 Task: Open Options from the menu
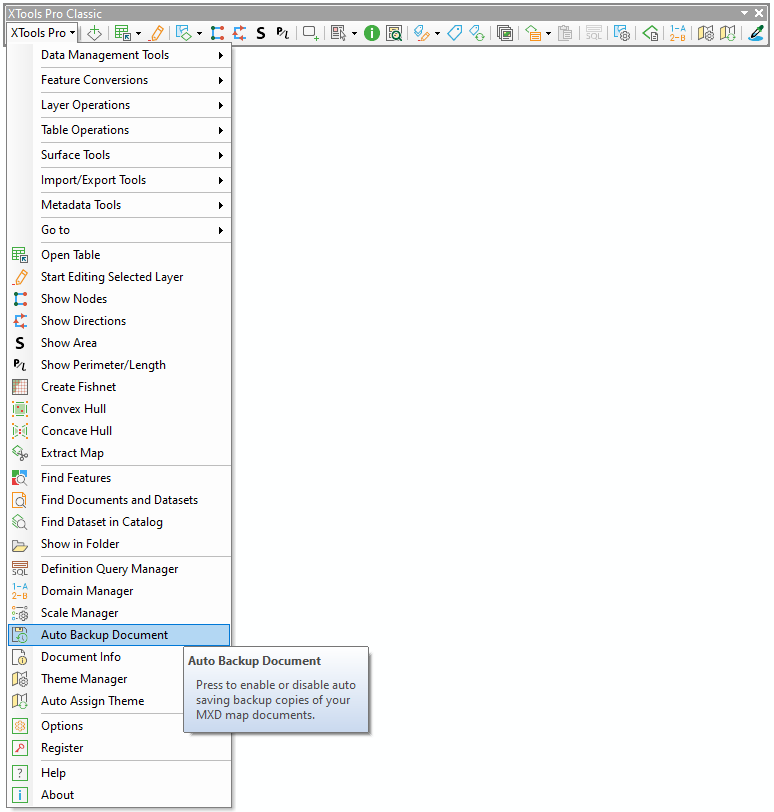coord(97,726)
